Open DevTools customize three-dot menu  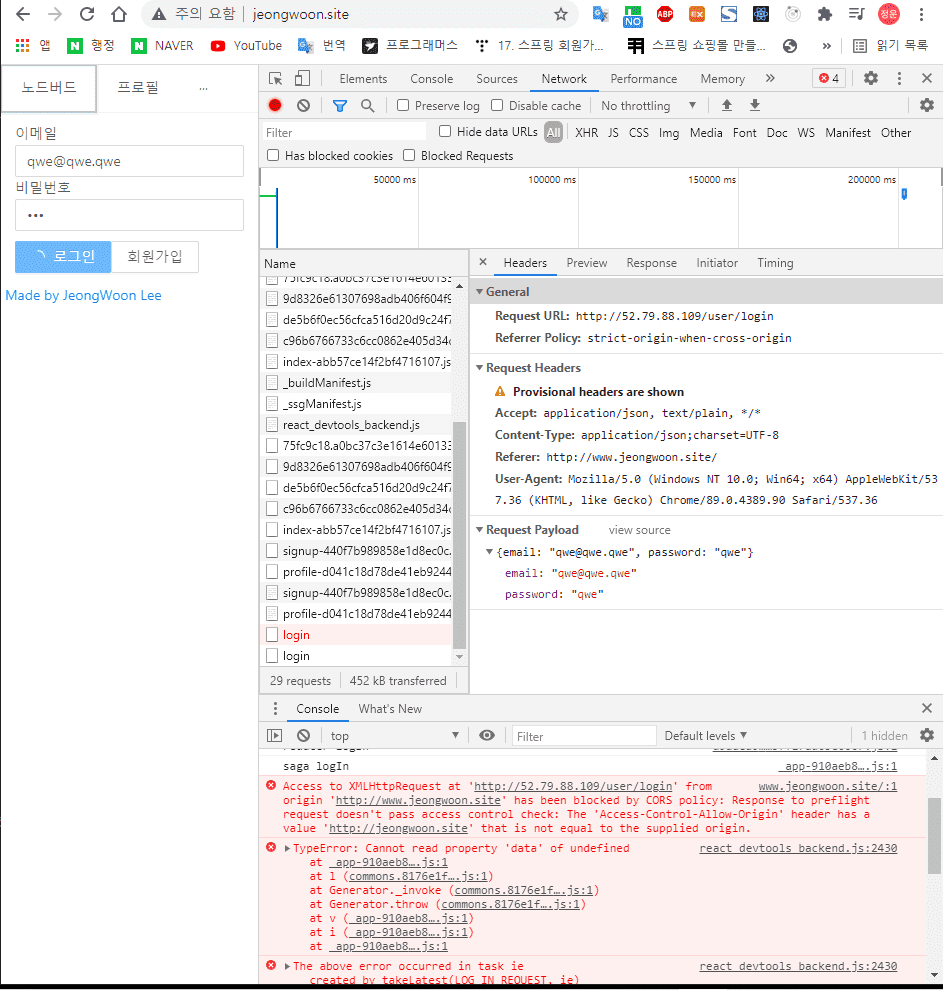(x=899, y=78)
